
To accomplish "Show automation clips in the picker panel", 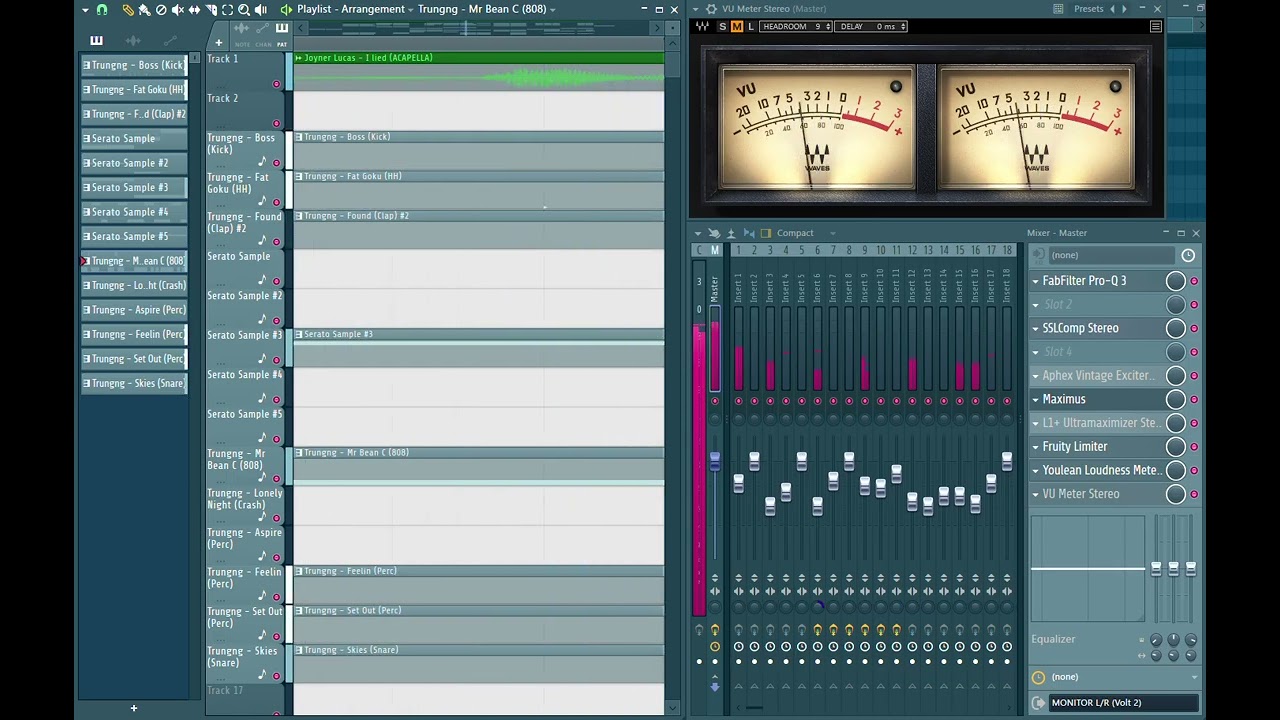I will click(169, 41).
